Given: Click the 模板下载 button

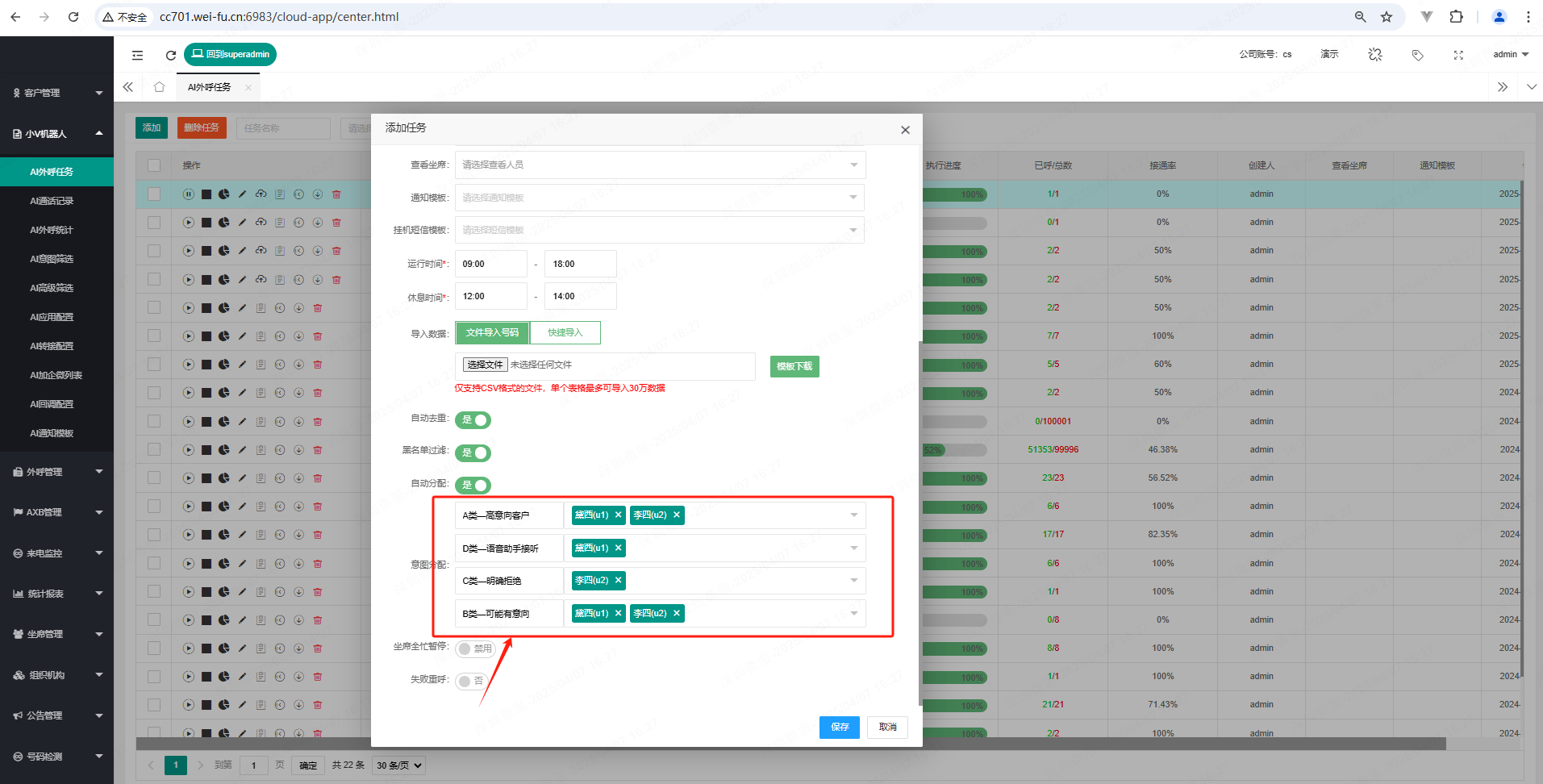Looking at the screenshot, I should (794, 367).
